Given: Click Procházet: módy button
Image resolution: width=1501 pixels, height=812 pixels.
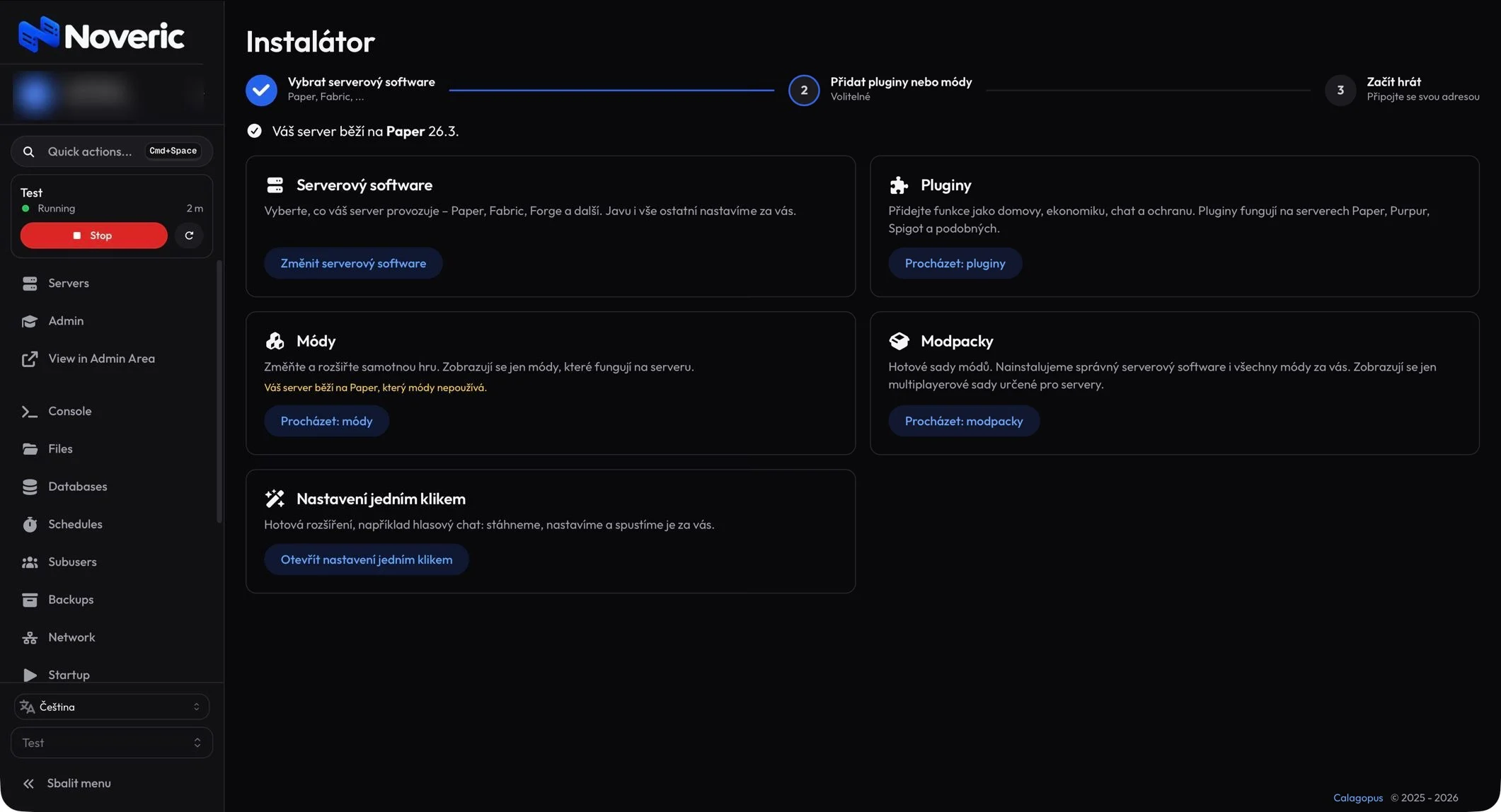Looking at the screenshot, I should pyautogui.click(x=326, y=421).
